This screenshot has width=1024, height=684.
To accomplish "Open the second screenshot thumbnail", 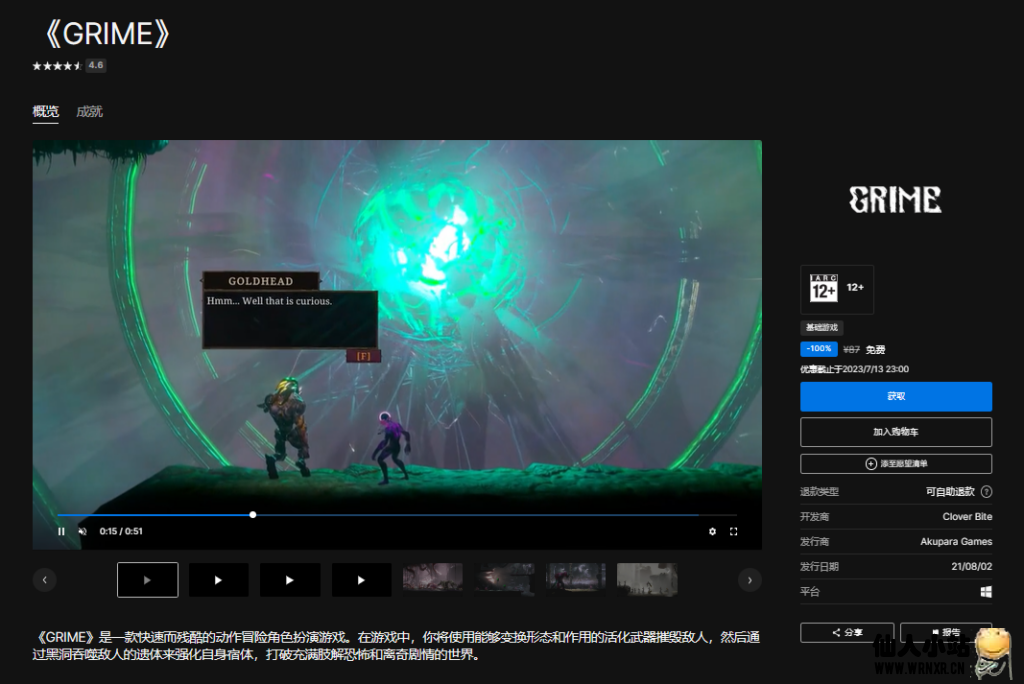I will click(x=504, y=579).
